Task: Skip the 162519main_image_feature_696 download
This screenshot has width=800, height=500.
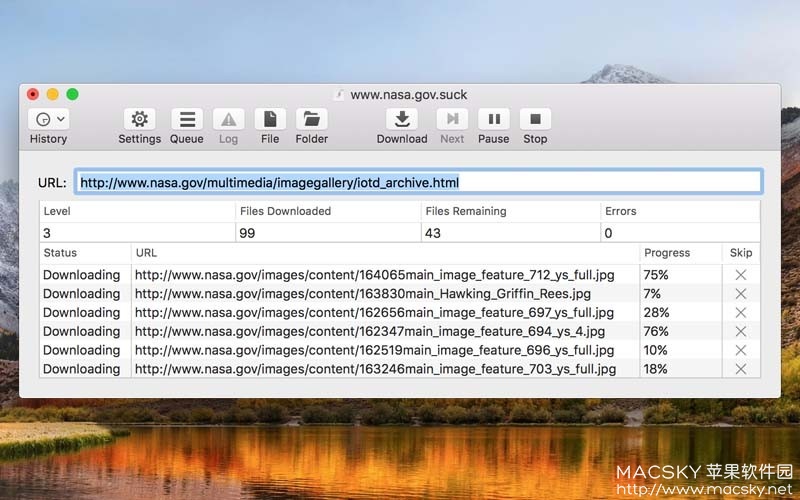Action: 741,351
